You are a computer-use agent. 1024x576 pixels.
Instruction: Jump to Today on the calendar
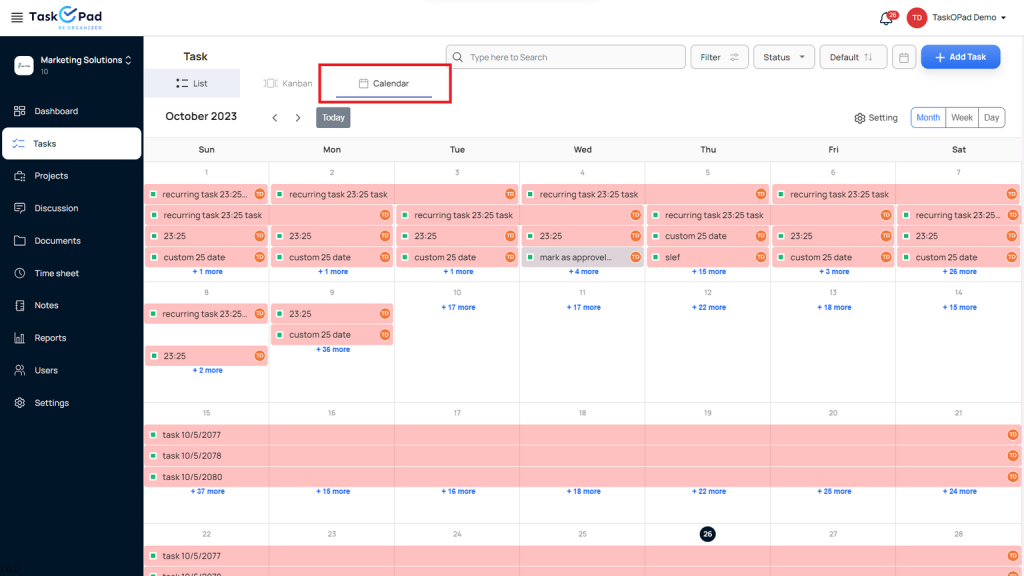(333, 117)
